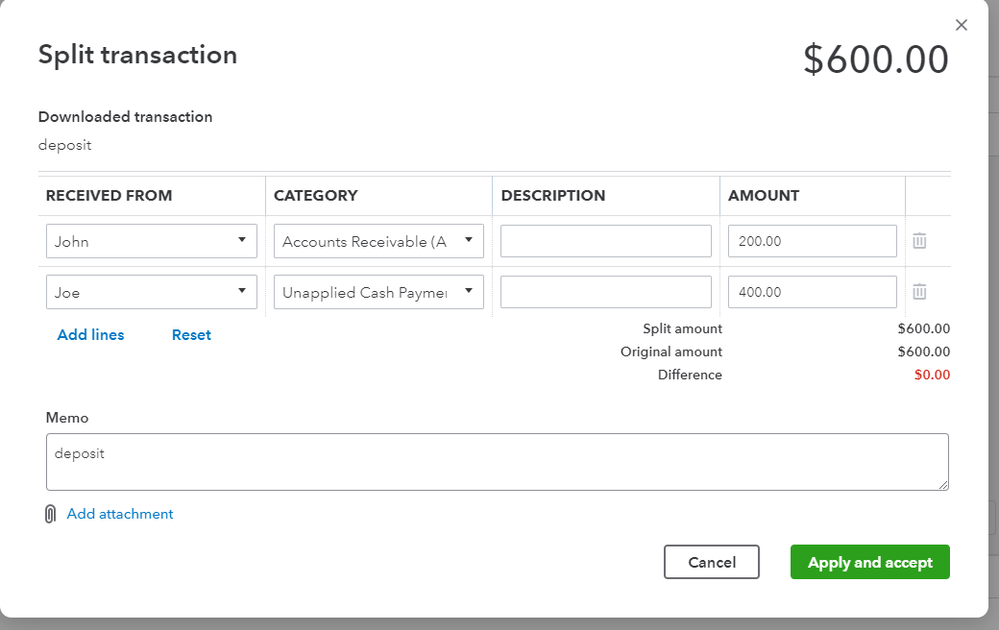Click the Memo box resize handle
This screenshot has height=630, width=999.
[943, 485]
